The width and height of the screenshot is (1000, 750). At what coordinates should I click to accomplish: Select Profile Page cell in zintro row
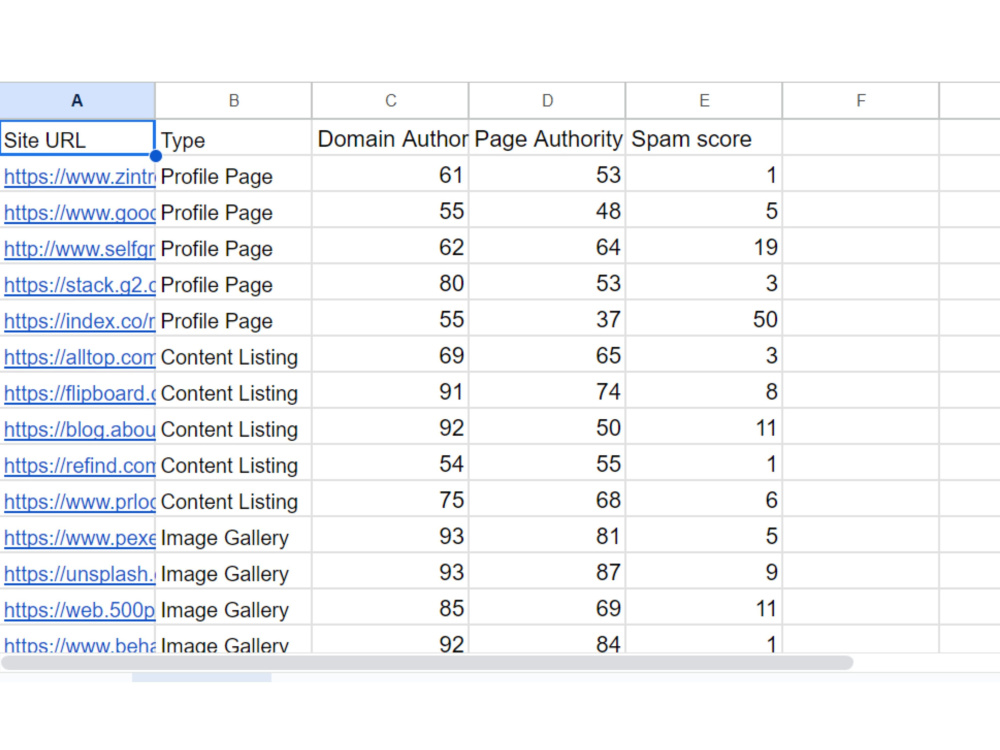click(233, 175)
